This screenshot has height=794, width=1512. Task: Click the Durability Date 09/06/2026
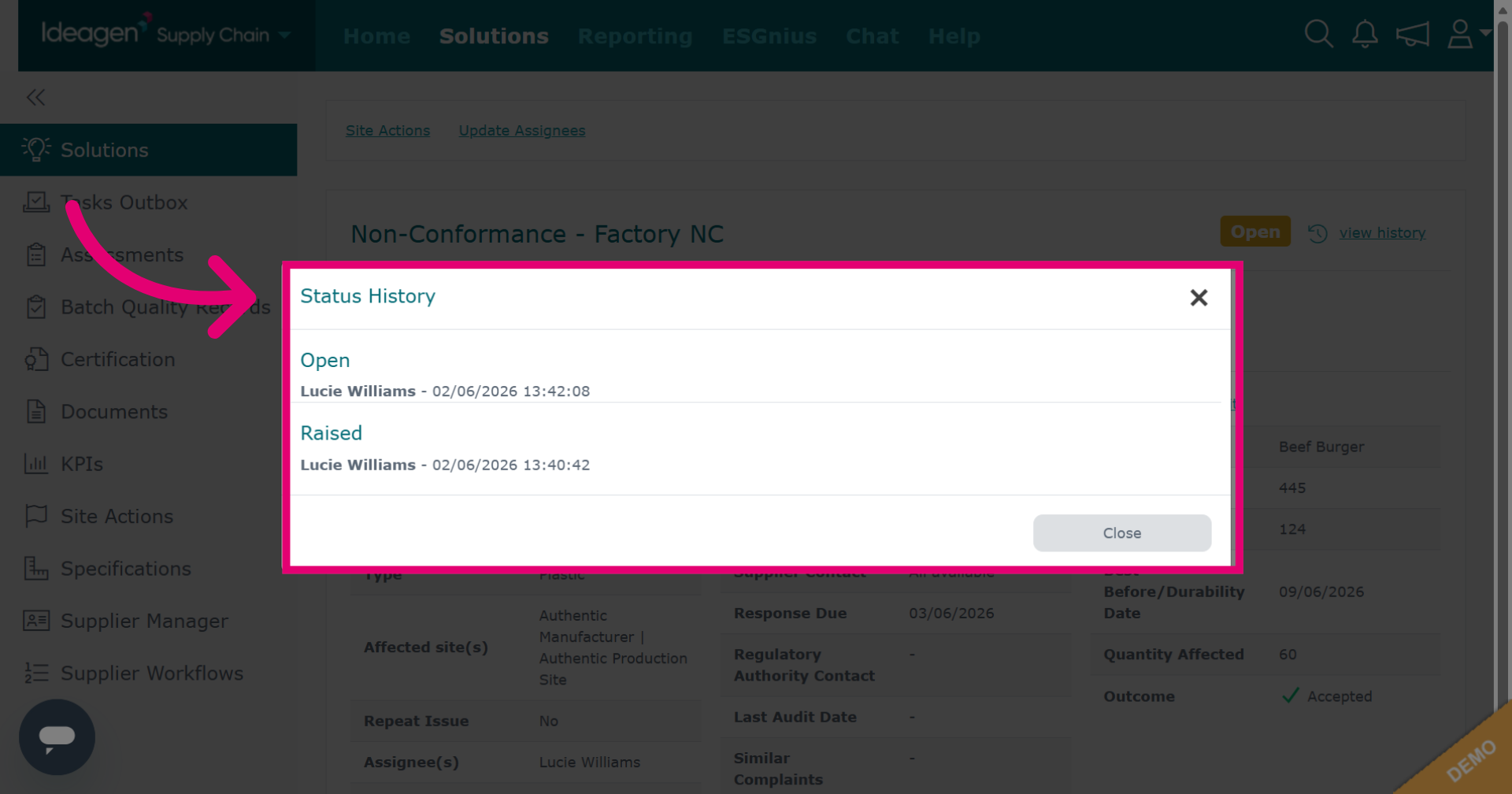1321,592
